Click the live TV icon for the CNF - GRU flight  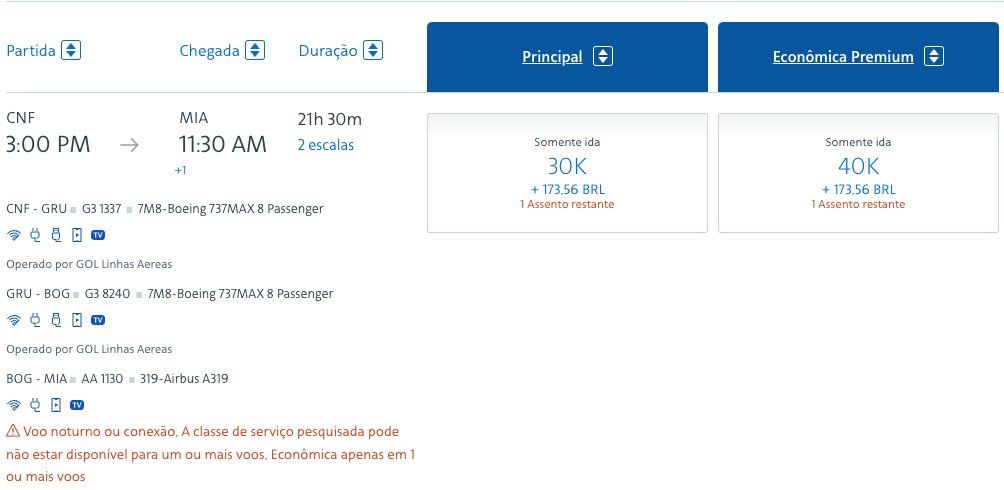click(98, 236)
